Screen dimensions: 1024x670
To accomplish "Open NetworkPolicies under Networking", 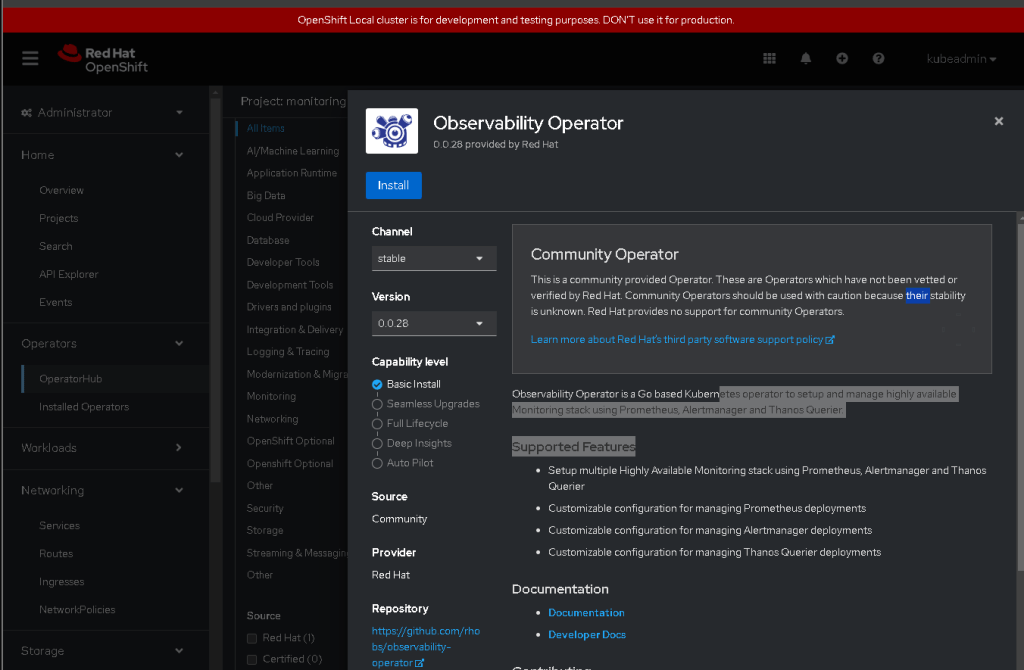I will pyautogui.click(x=77, y=610).
